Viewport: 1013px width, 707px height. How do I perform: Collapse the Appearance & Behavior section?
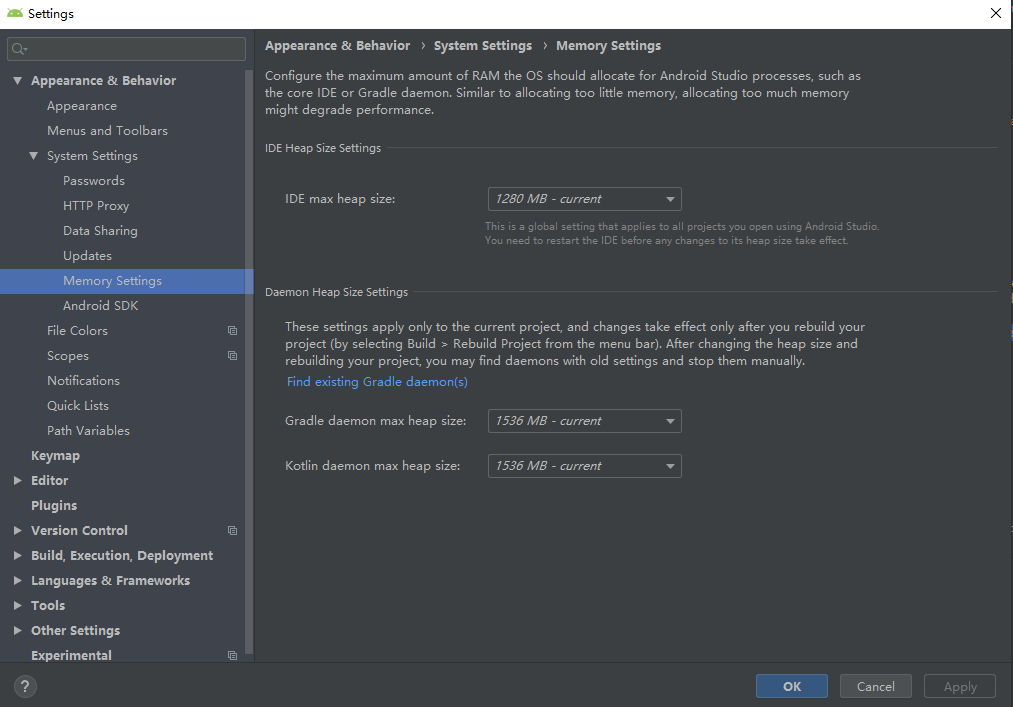(17, 81)
